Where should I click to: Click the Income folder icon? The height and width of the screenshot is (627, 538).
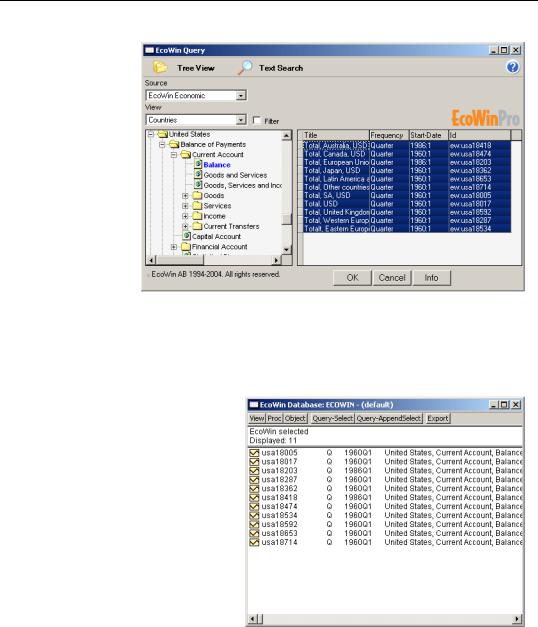(197, 216)
